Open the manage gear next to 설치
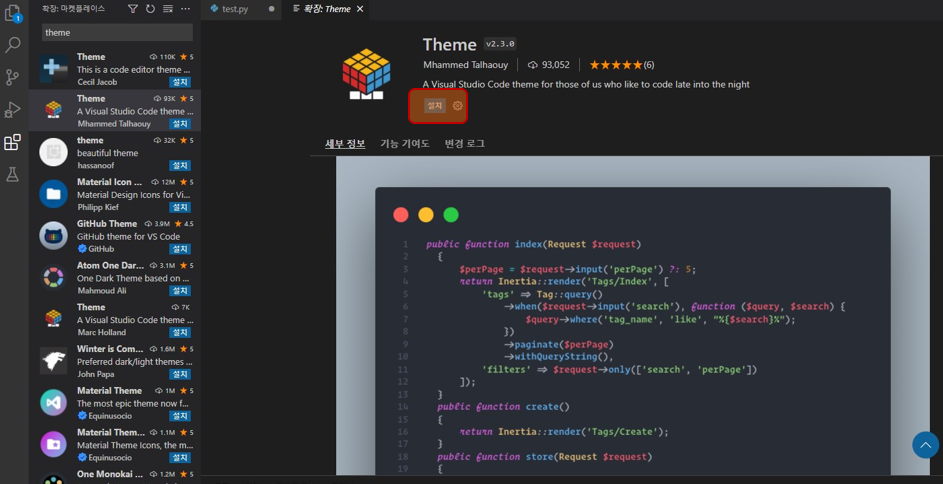Image resolution: width=943 pixels, height=484 pixels. click(x=458, y=106)
